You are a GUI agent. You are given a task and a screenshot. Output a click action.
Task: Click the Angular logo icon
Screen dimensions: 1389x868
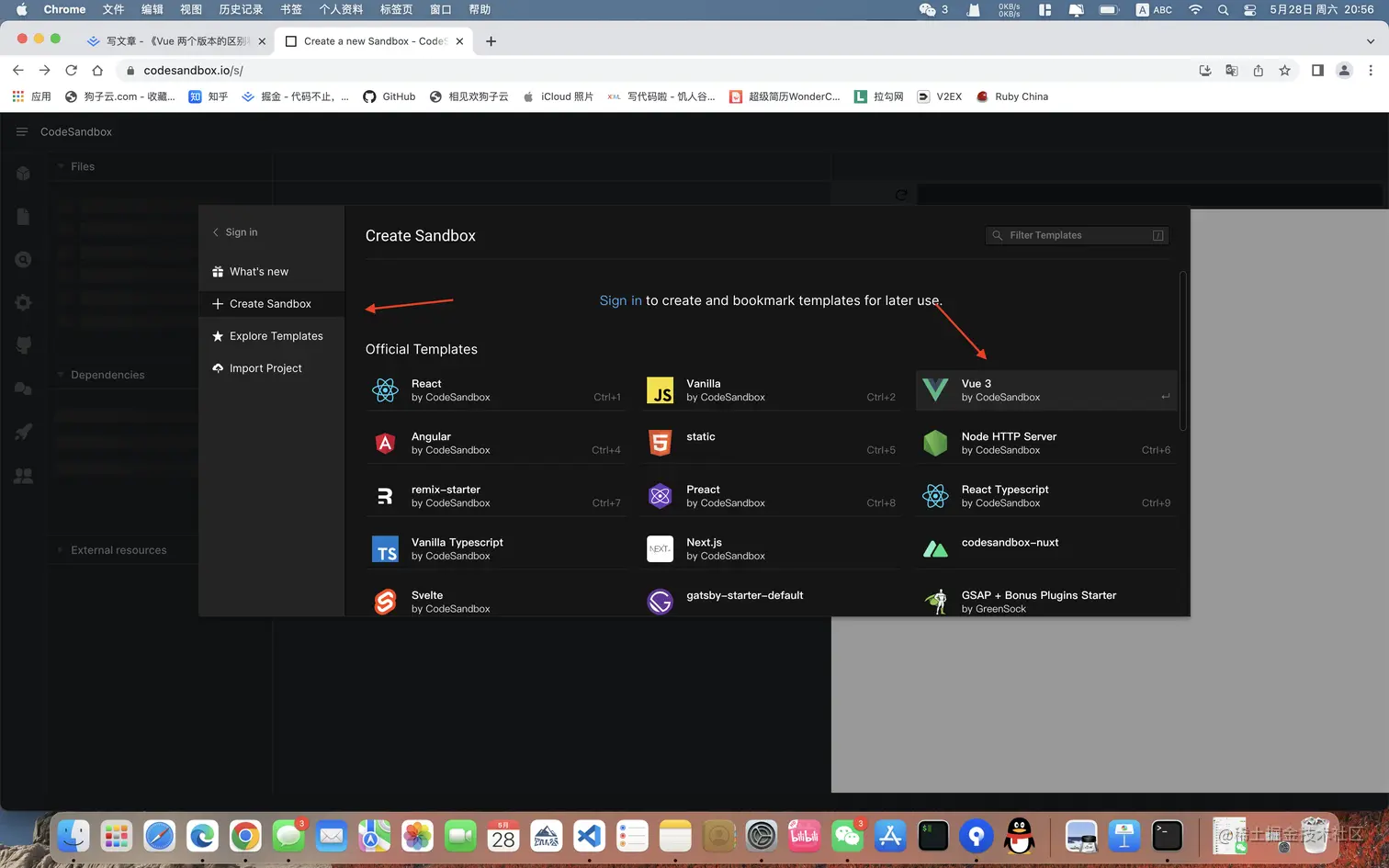(385, 444)
